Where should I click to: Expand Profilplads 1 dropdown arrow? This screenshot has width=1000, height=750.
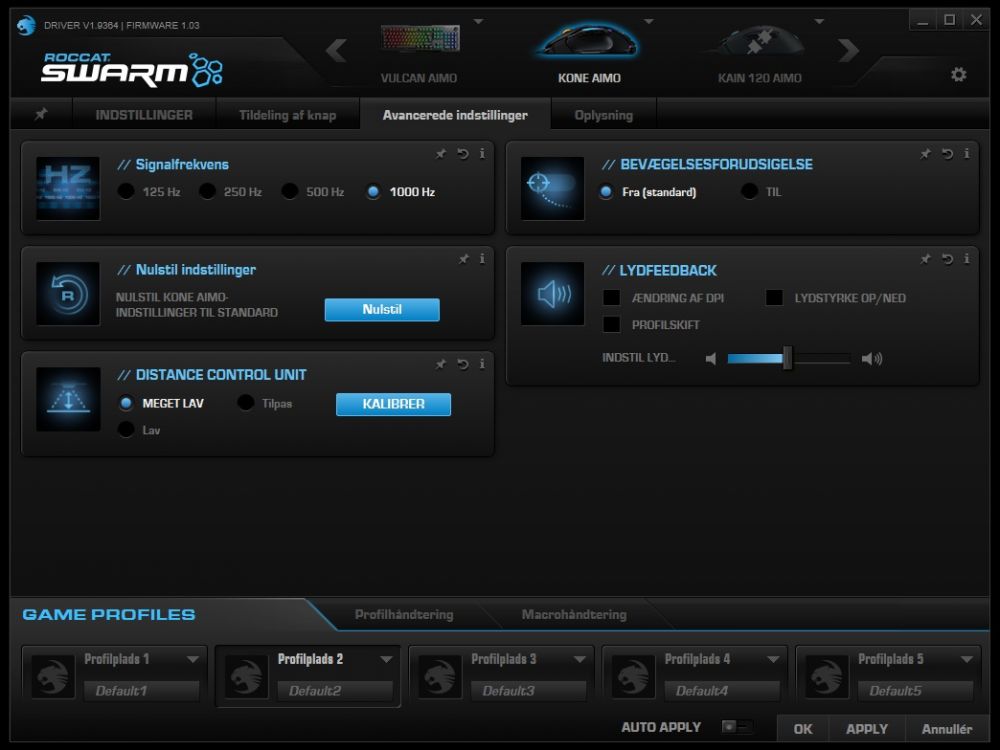click(x=193, y=659)
